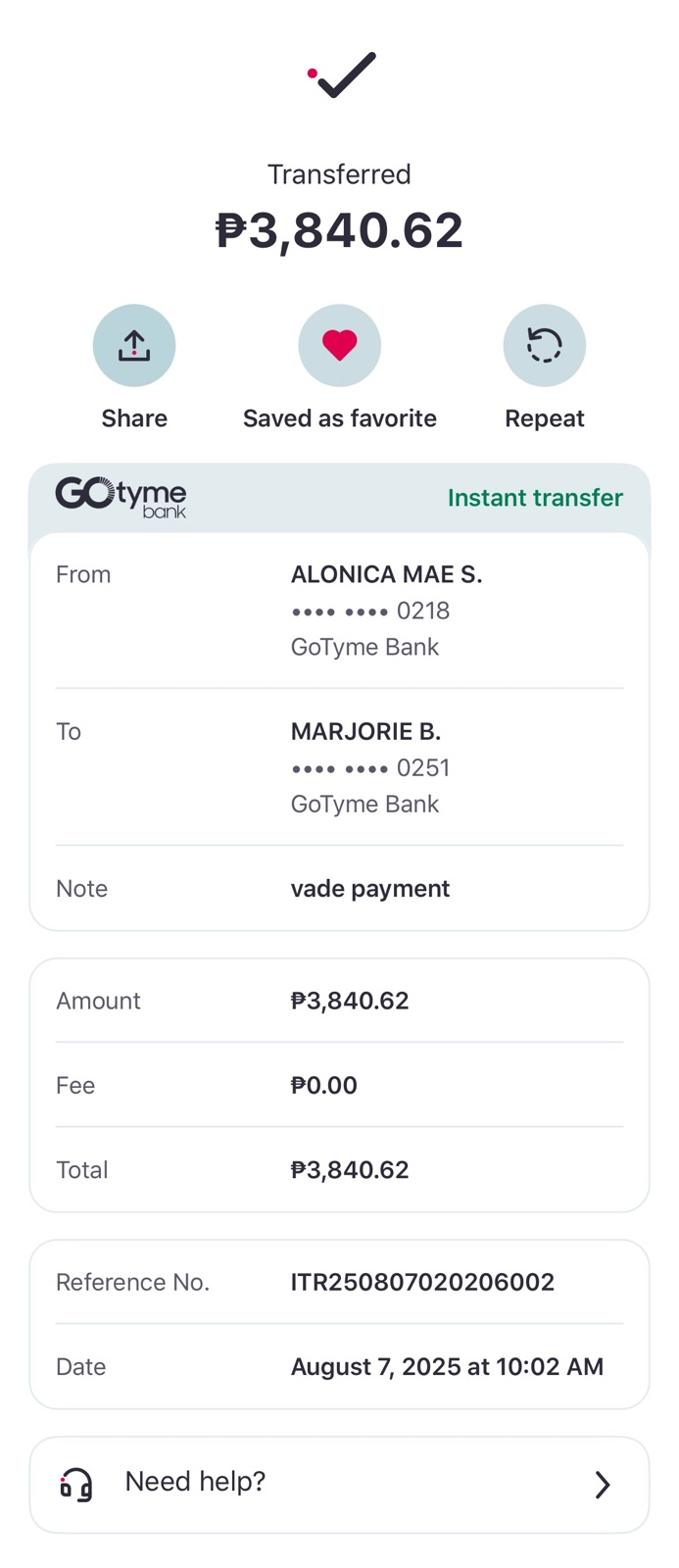Tap the Share text label
The width and height of the screenshot is (679, 1568).
pos(134,418)
